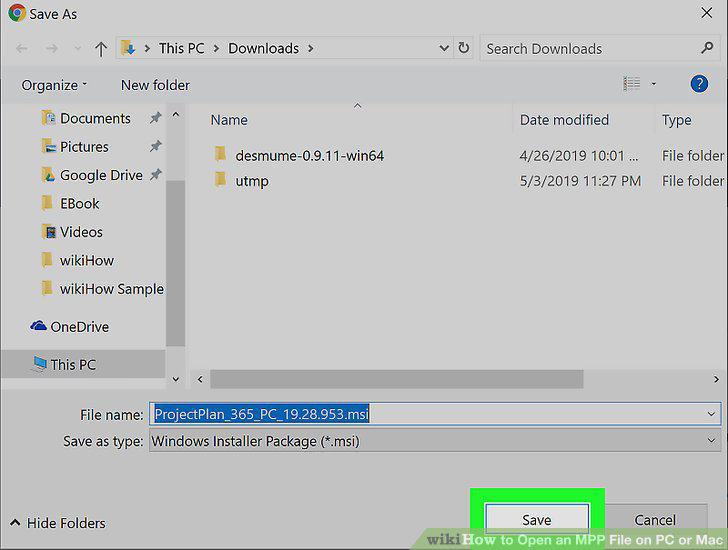Click the sidebar vertical scrollbar thumb
Image resolution: width=728 pixels, height=550 pixels.
tap(176, 263)
